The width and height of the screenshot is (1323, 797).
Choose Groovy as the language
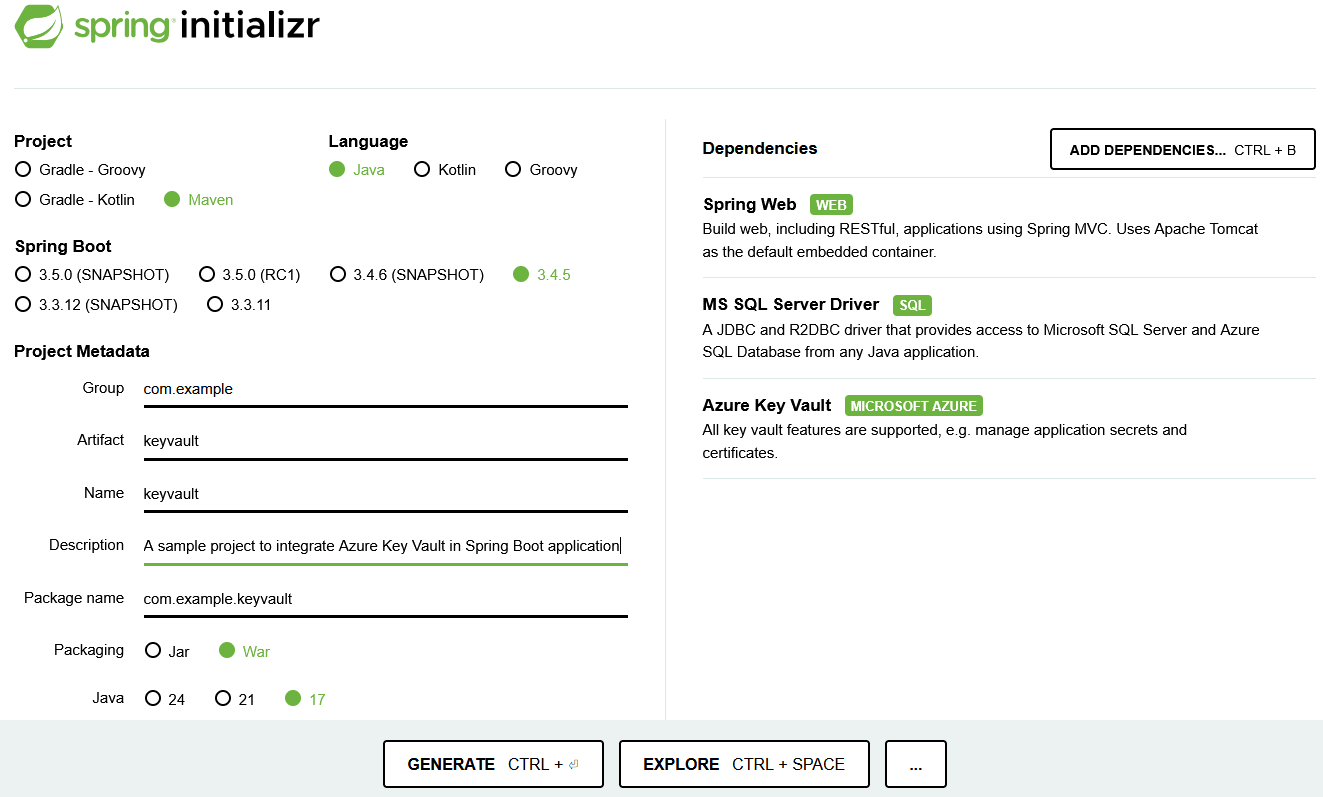pos(541,170)
